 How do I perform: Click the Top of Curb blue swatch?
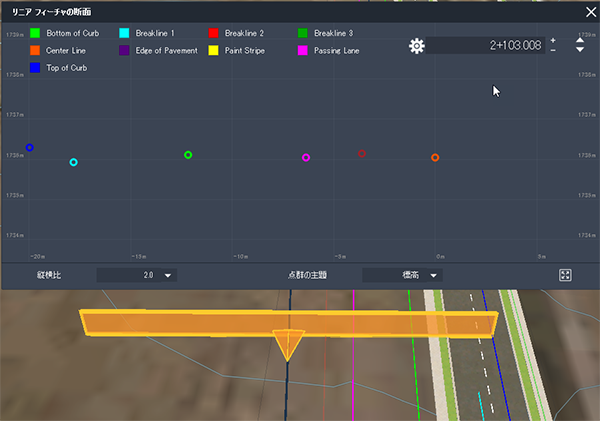[35, 68]
